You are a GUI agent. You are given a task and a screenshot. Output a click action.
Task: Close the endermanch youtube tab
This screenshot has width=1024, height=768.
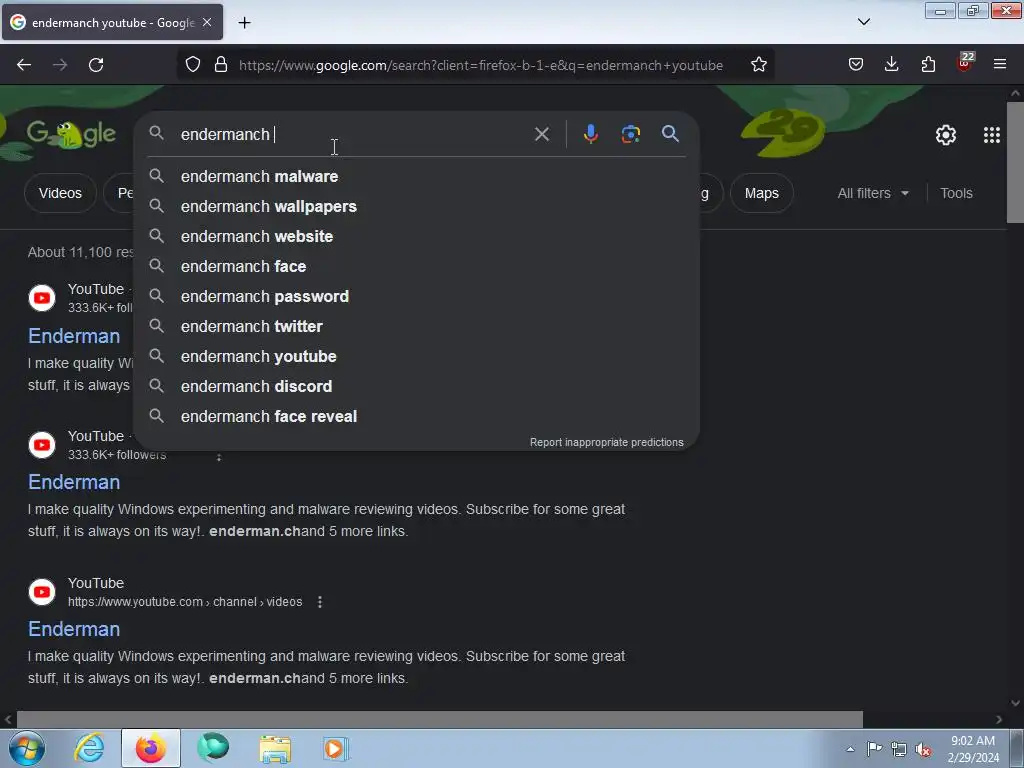[207, 22]
